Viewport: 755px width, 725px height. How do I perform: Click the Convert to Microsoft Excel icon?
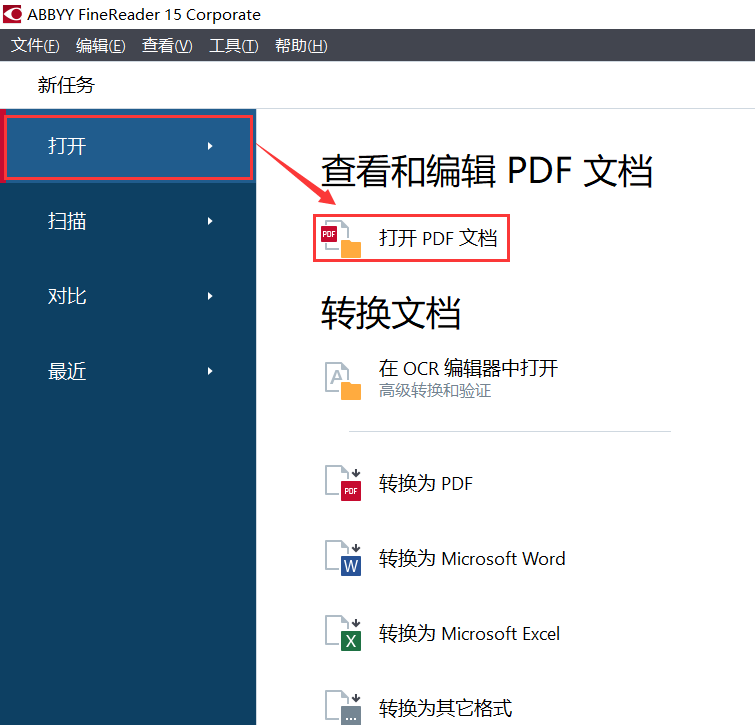[x=343, y=634]
